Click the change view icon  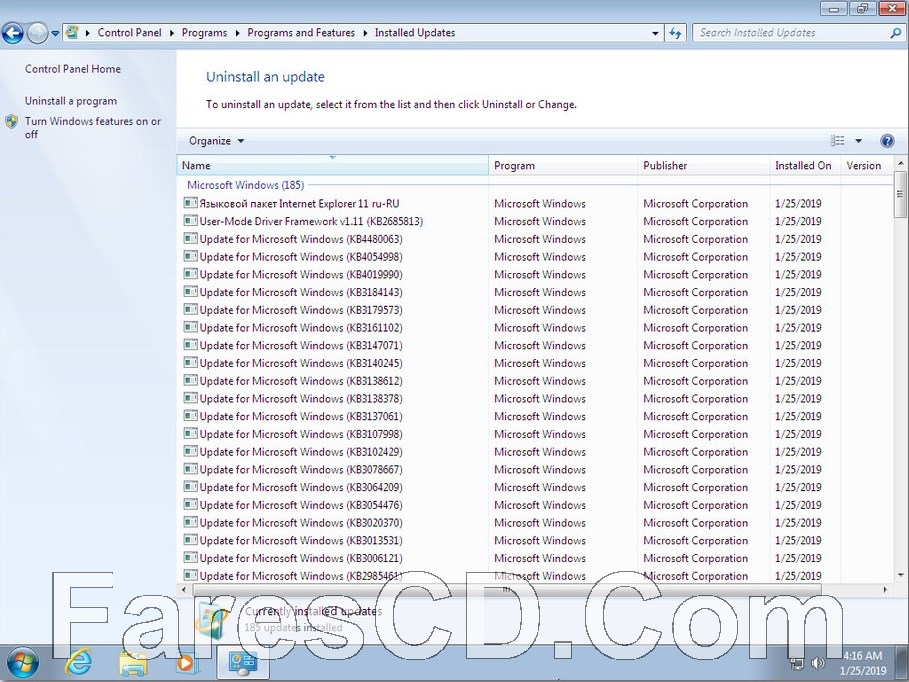837,141
